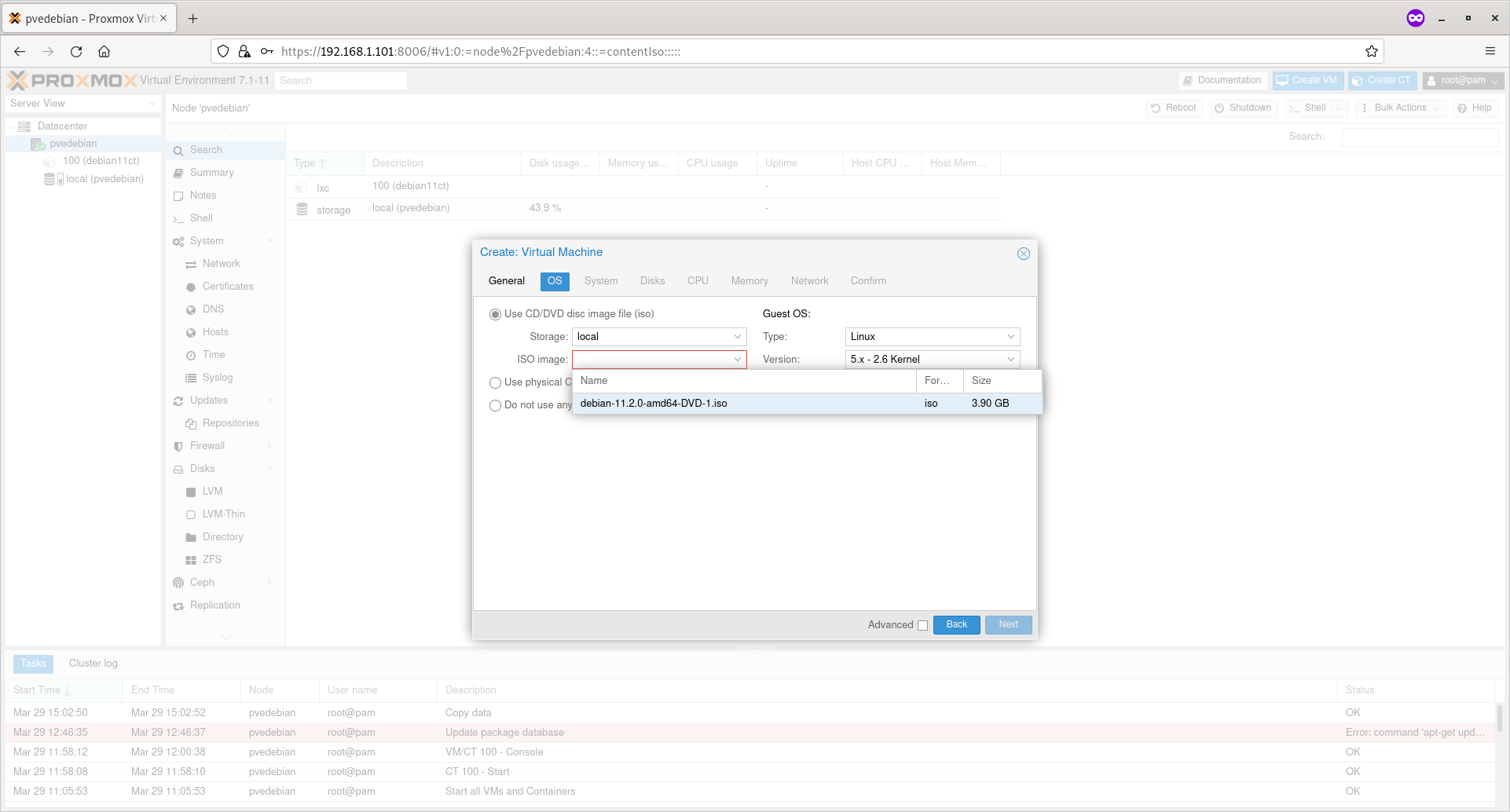The height and width of the screenshot is (812, 1510).
Task: Switch to the Memory tab
Action: pyautogui.click(x=750, y=281)
